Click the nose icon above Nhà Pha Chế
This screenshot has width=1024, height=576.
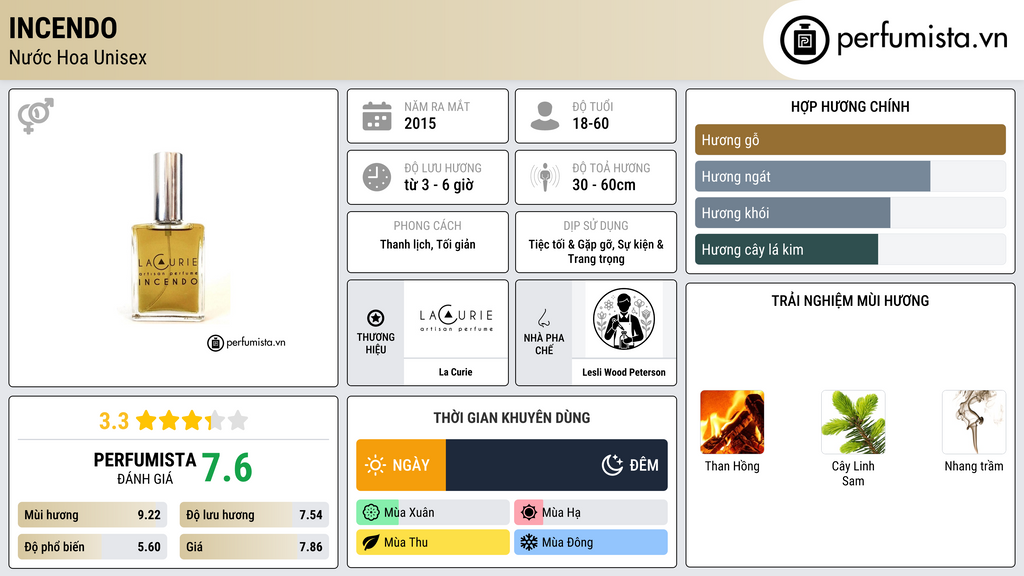point(543,318)
